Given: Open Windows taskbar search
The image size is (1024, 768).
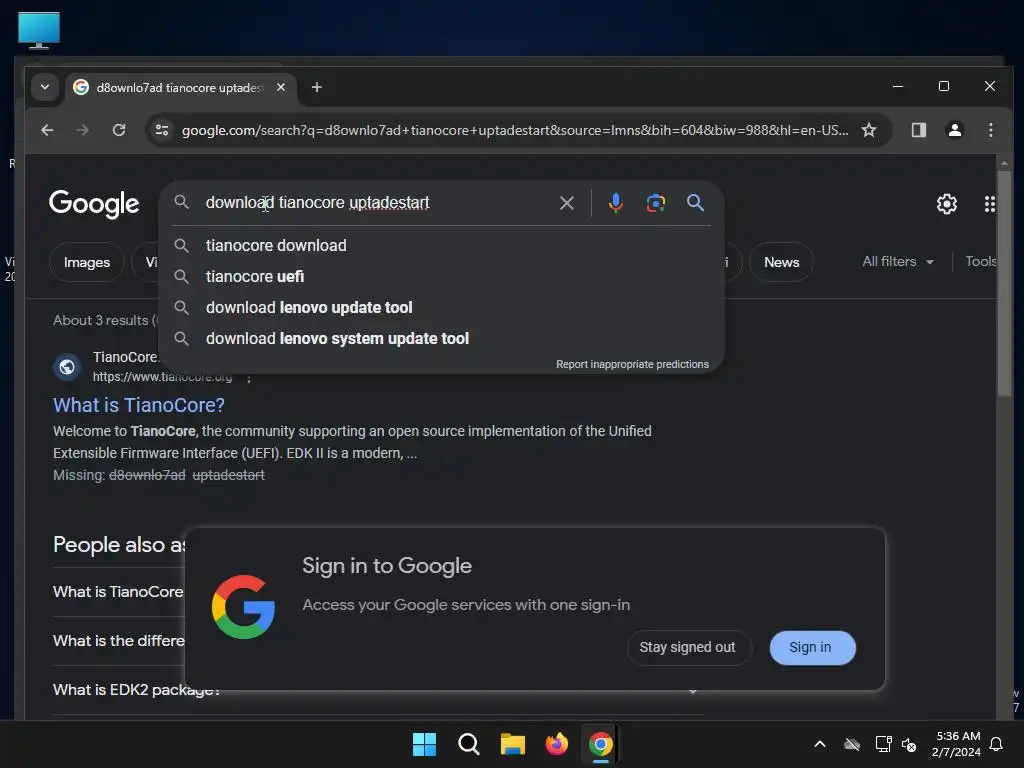Looking at the screenshot, I should tap(468, 744).
